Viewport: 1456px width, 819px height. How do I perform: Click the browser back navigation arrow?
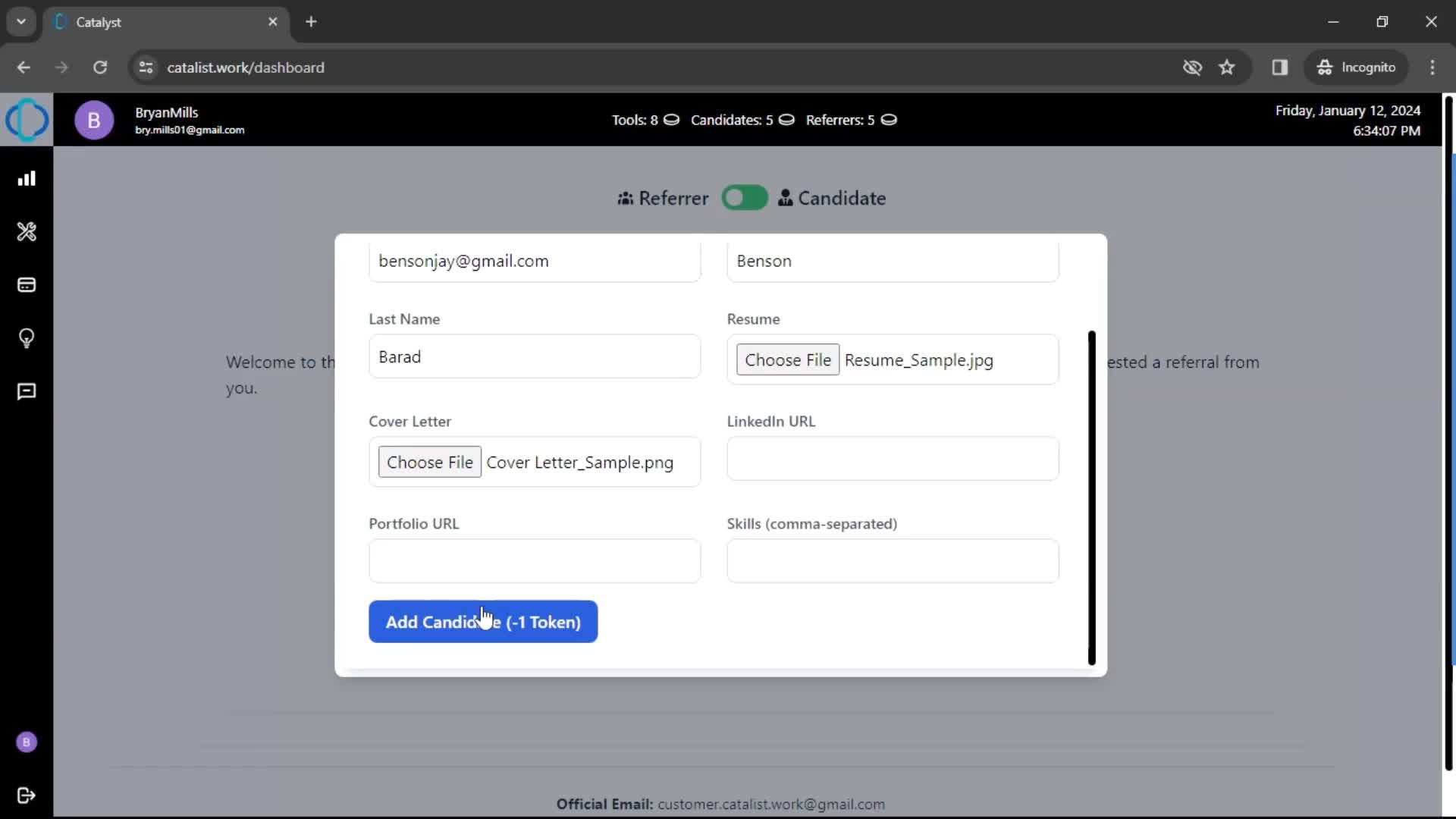(x=24, y=67)
